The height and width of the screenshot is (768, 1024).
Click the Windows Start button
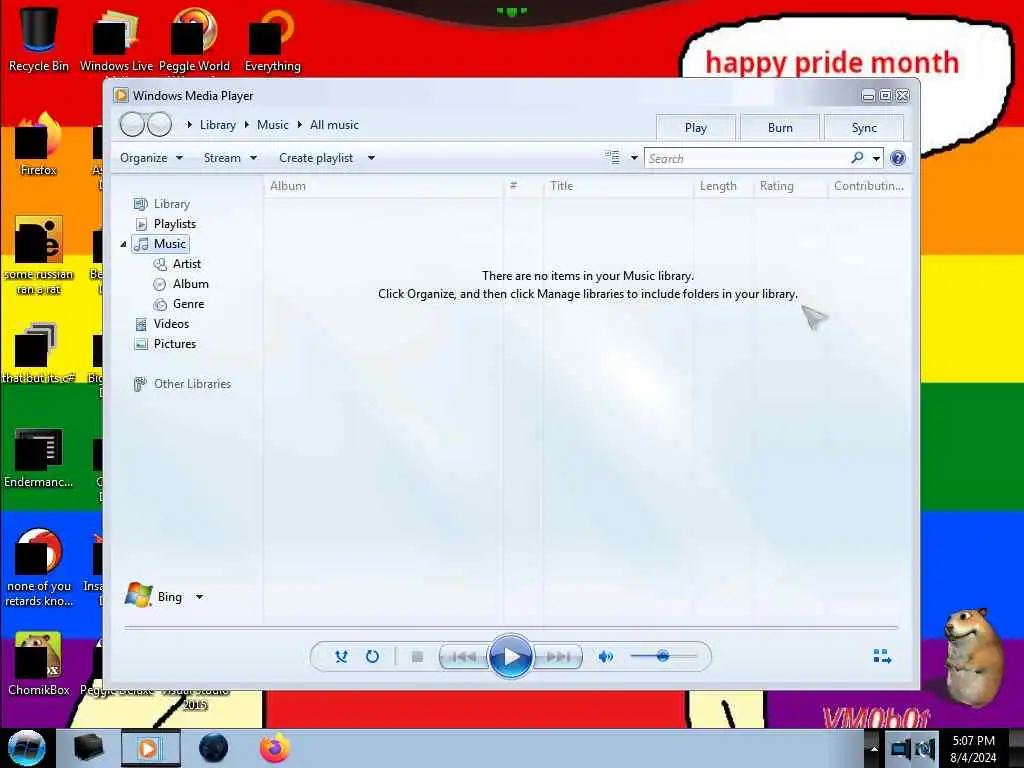pyautogui.click(x=27, y=748)
